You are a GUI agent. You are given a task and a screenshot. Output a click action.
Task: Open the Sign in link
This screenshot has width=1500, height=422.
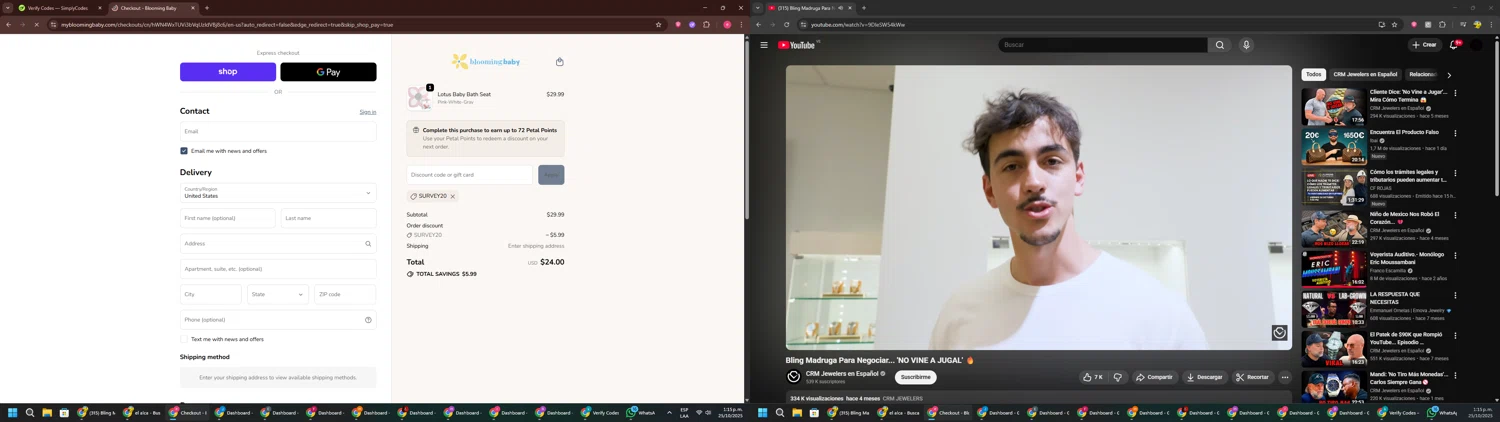click(x=368, y=112)
